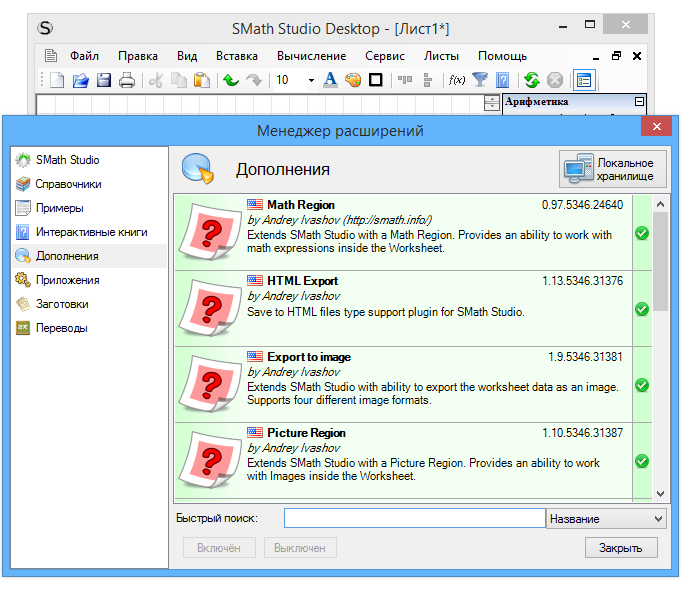Select Примеры in sidebar
697x596 pixels.
coord(89,208)
